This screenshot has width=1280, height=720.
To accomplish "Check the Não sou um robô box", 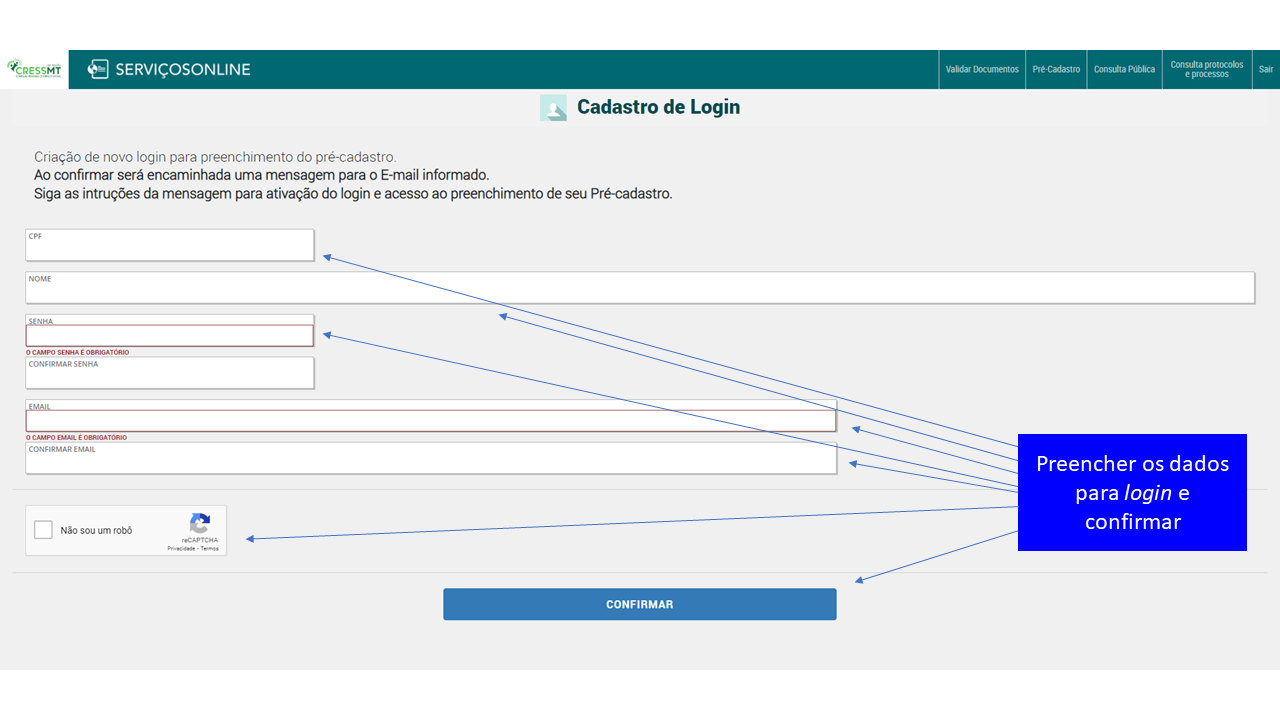I will point(43,530).
